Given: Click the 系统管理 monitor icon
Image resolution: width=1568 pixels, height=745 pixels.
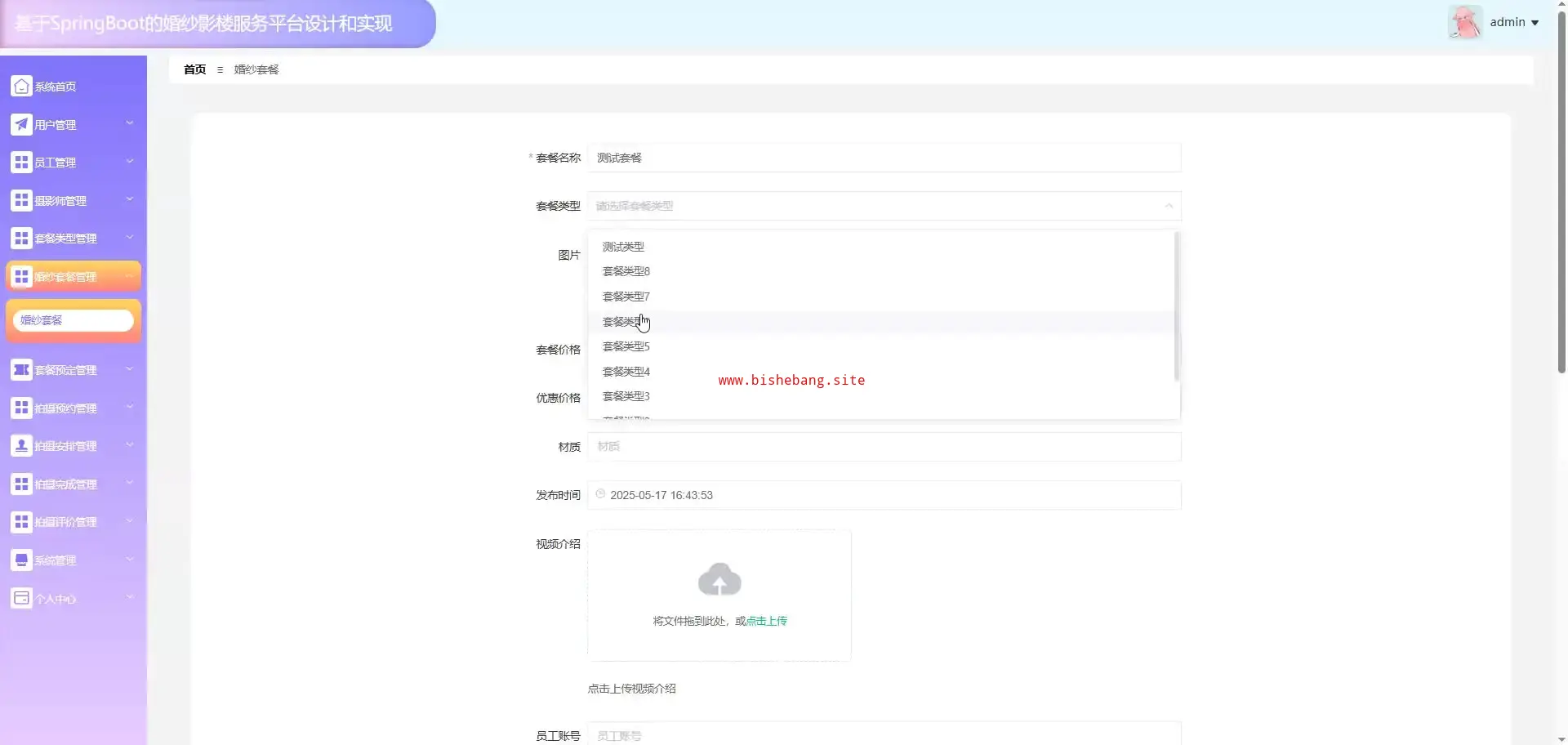Looking at the screenshot, I should 21,560.
